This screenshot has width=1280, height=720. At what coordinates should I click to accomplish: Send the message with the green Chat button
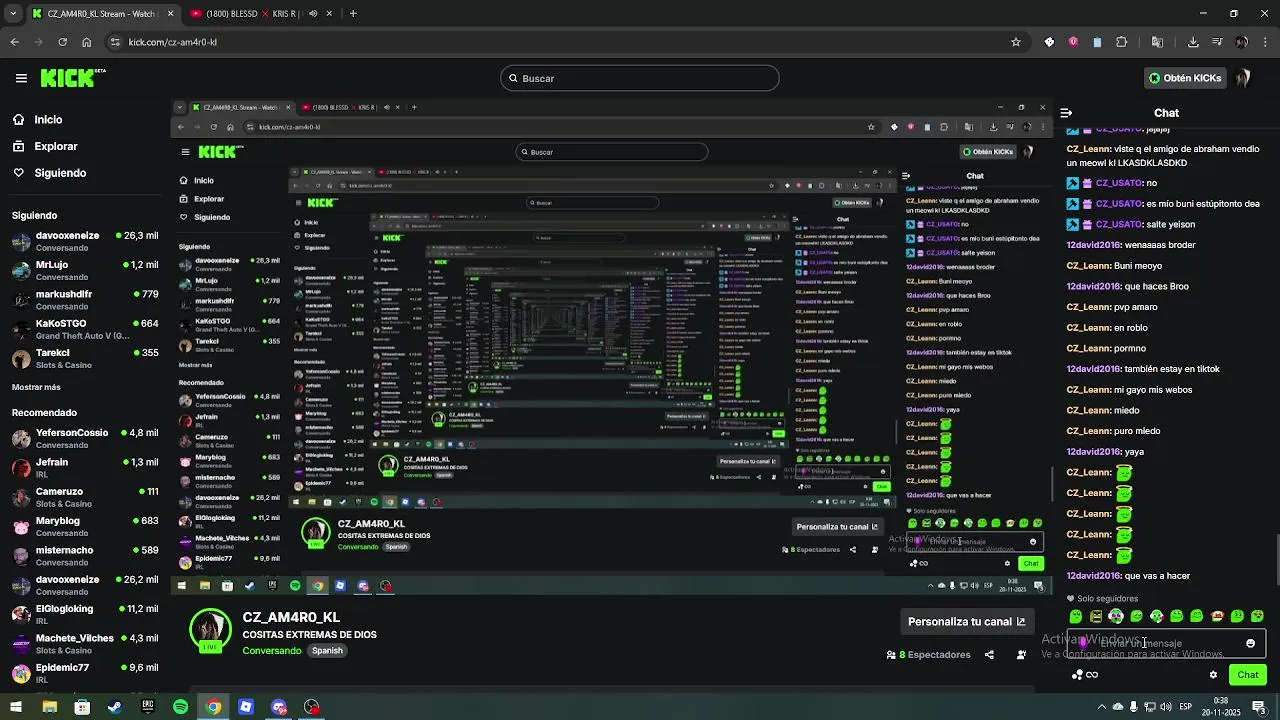pyautogui.click(x=1248, y=675)
